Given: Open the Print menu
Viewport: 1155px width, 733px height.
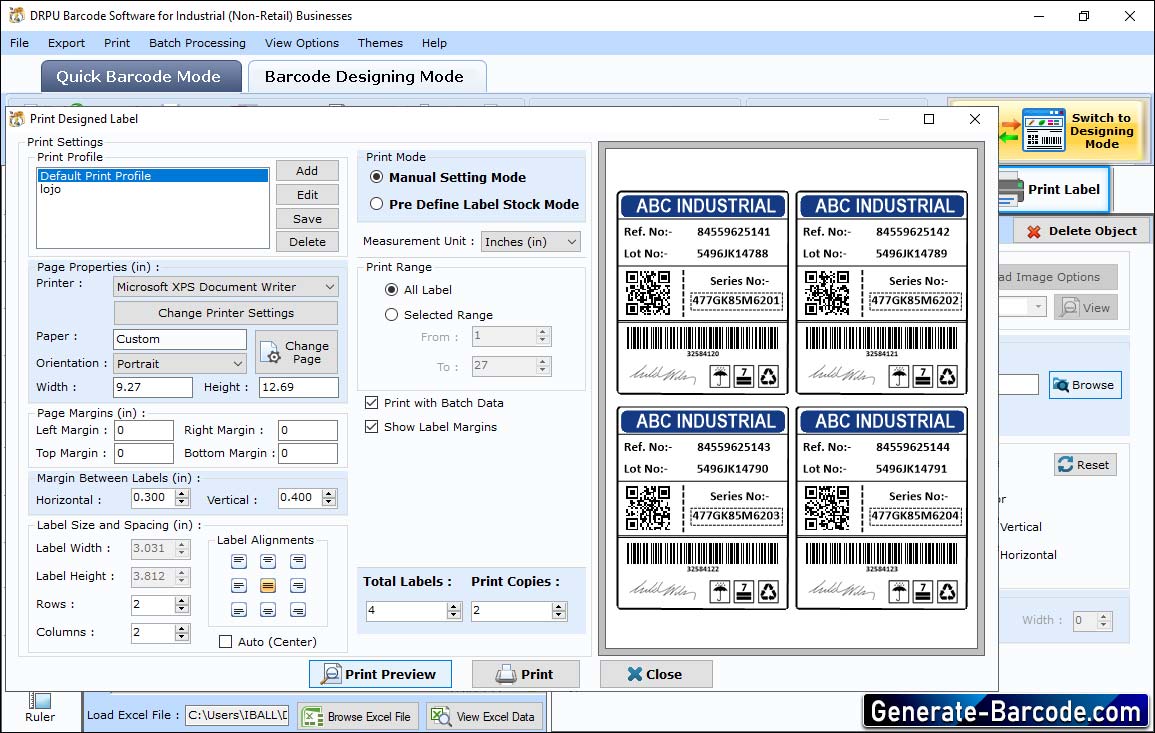Looking at the screenshot, I should point(116,43).
